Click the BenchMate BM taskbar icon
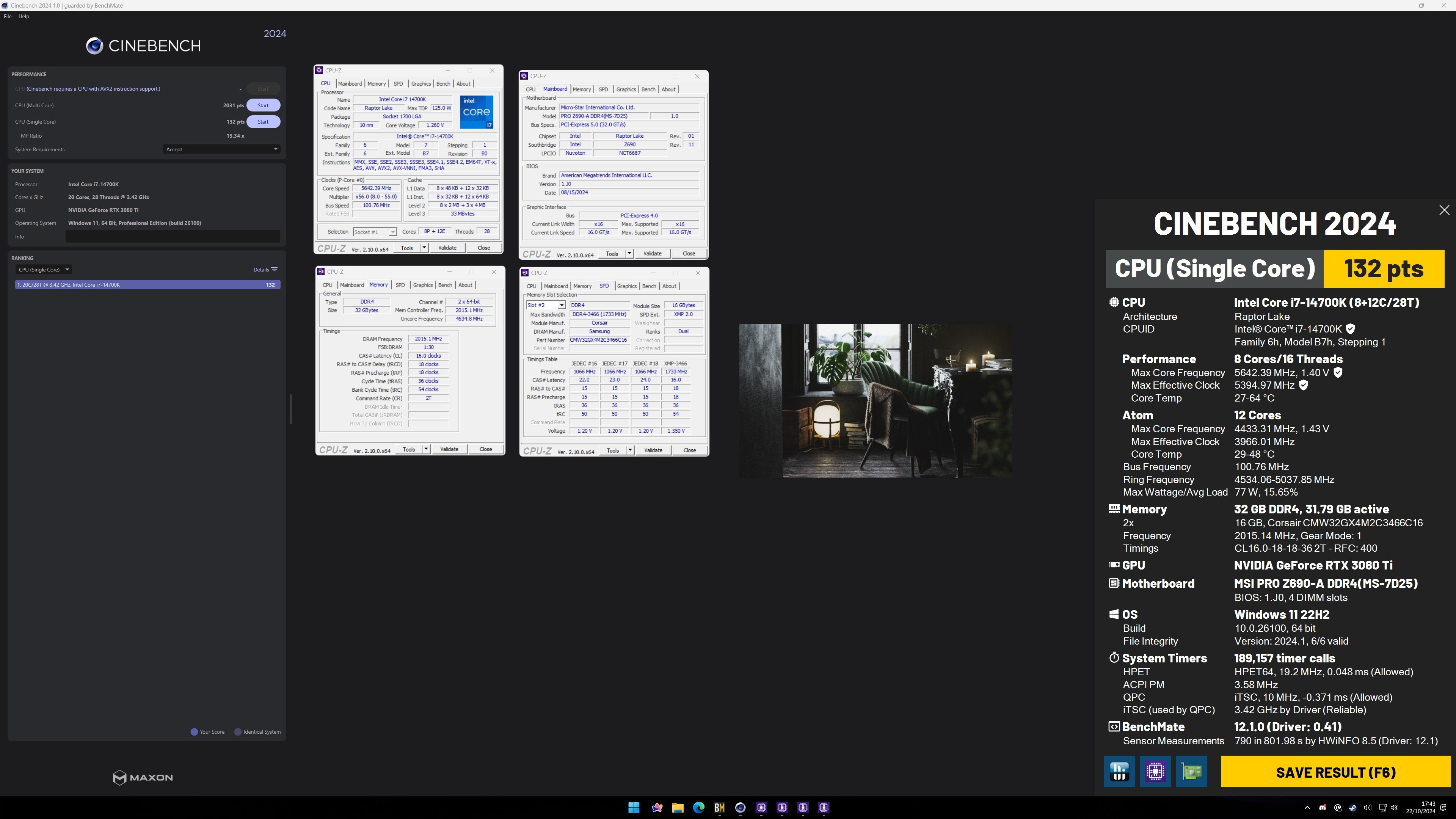Image resolution: width=1456 pixels, height=819 pixels. pos(720,808)
